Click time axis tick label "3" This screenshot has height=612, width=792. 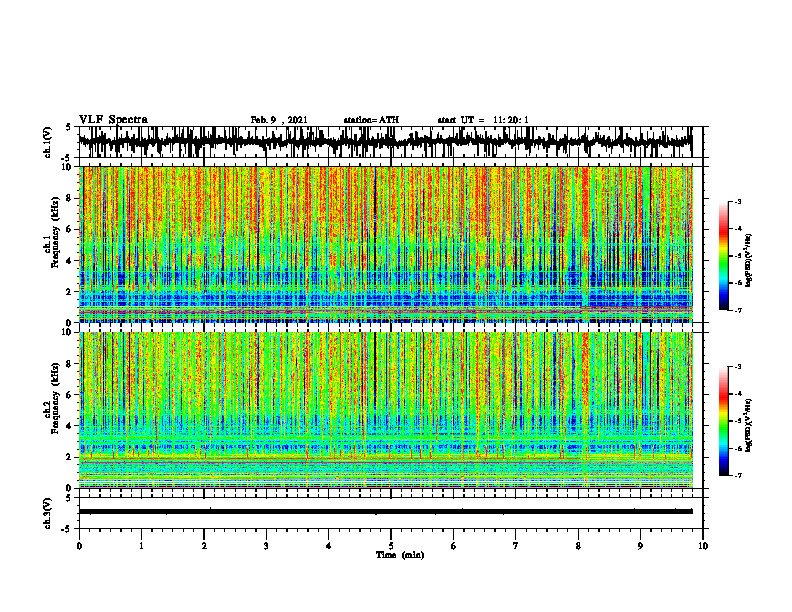(x=266, y=546)
